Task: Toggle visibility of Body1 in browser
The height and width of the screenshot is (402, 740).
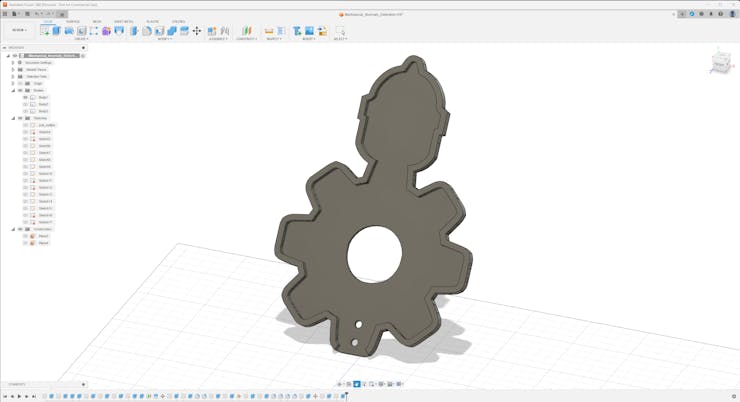Action: 26,97
